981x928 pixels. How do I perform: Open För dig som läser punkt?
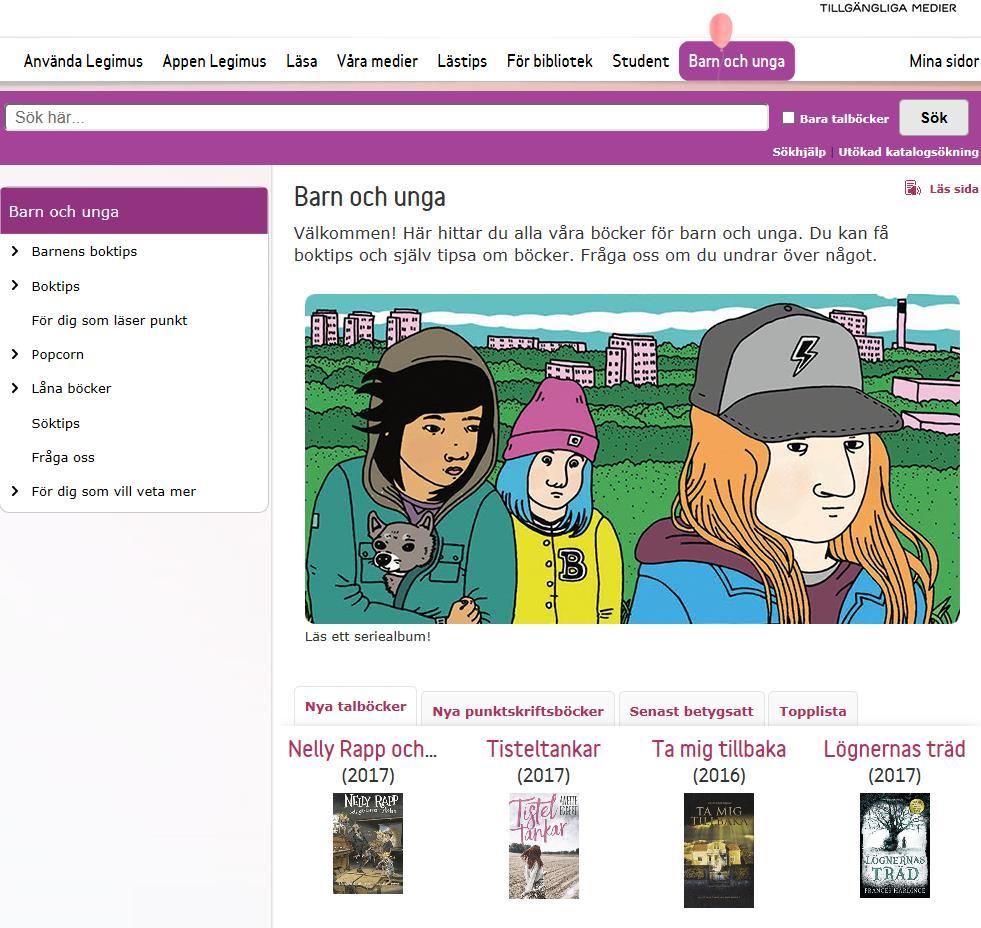pyautogui.click(x=109, y=320)
